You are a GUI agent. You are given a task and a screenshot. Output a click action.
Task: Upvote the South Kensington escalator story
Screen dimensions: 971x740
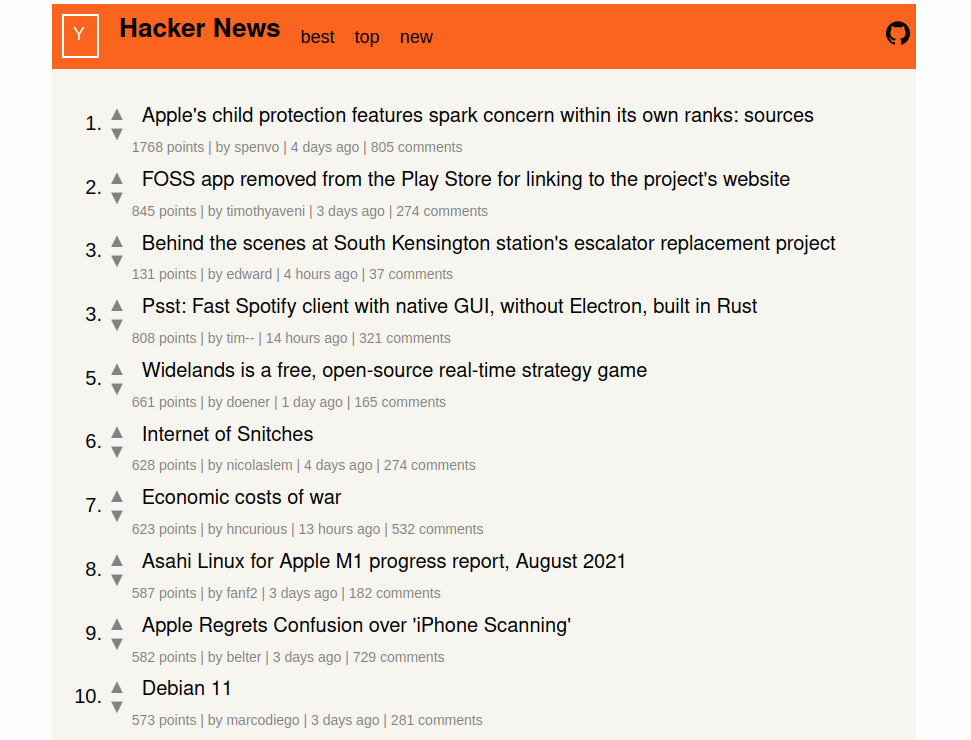pos(117,242)
